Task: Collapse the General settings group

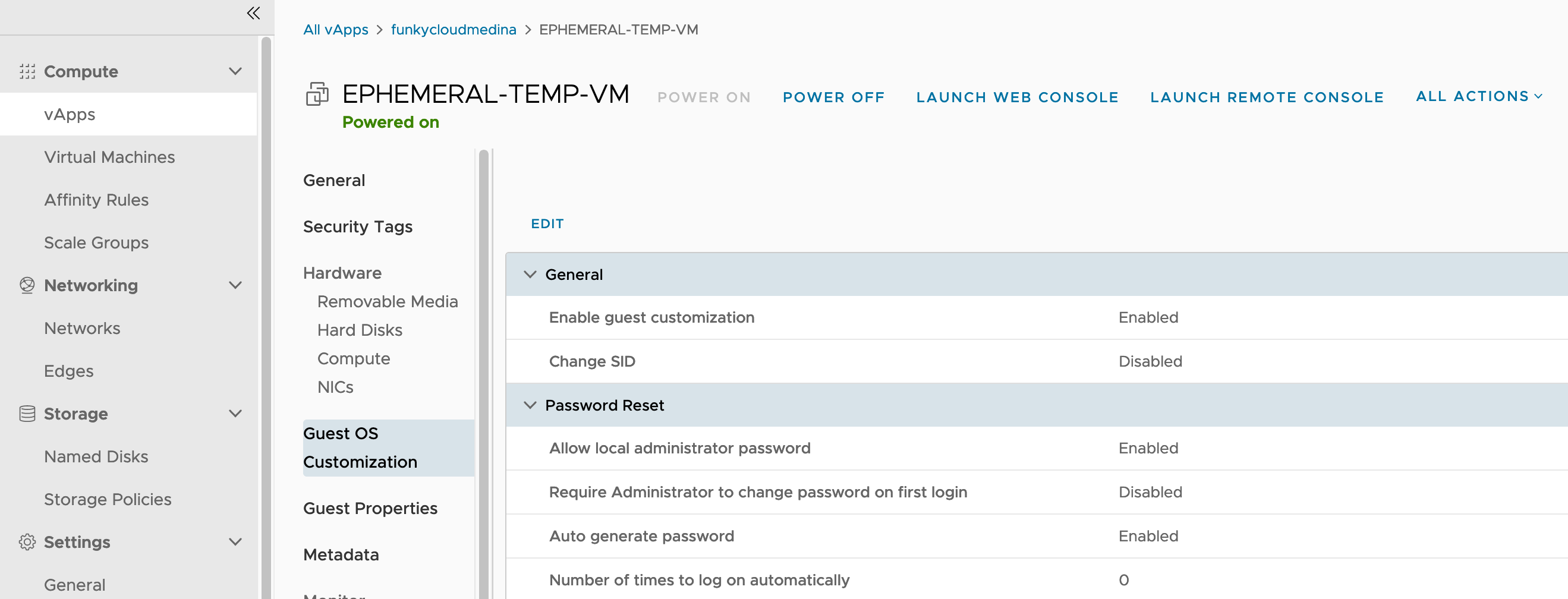Action: [x=530, y=275]
